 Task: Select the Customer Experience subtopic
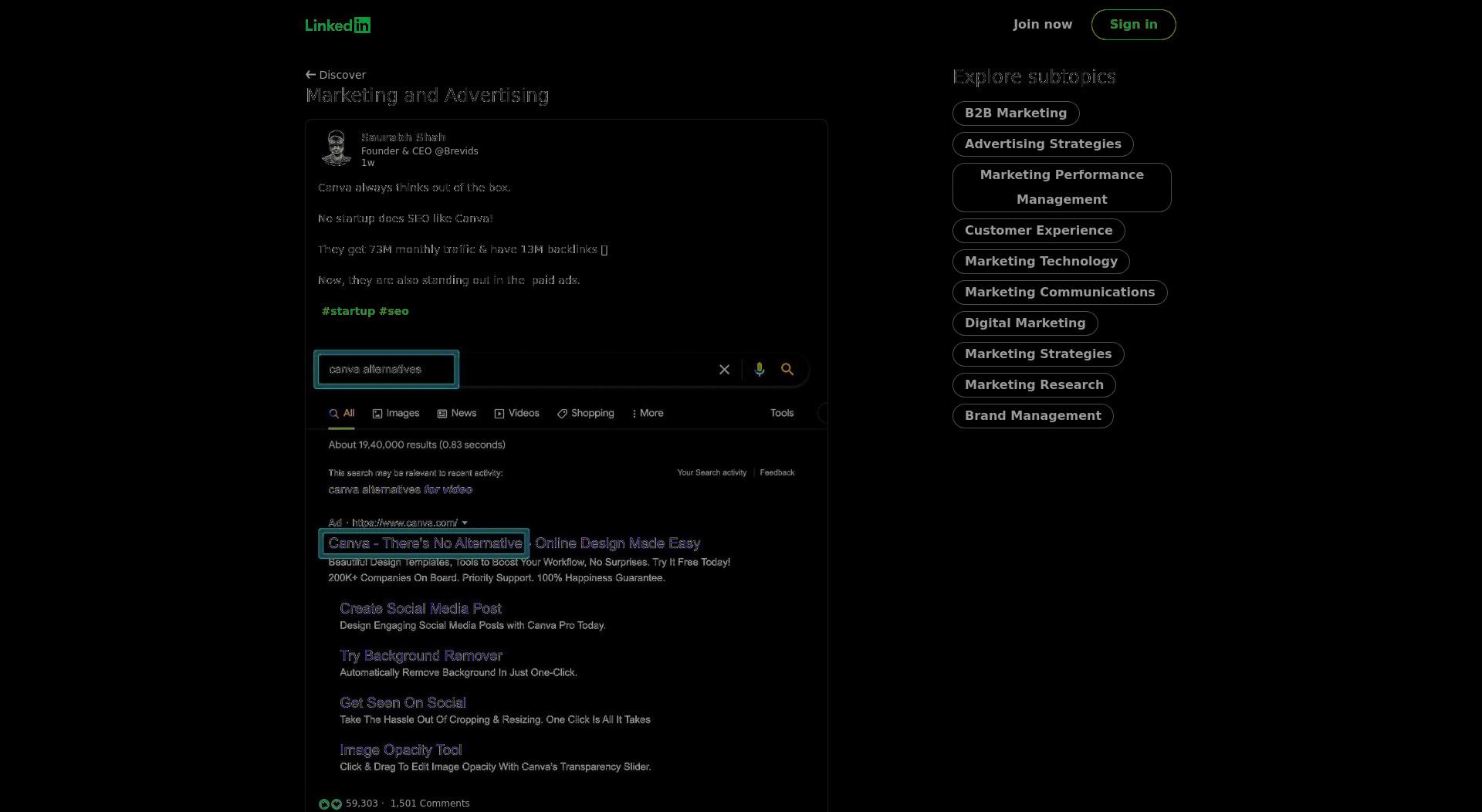[1038, 231]
